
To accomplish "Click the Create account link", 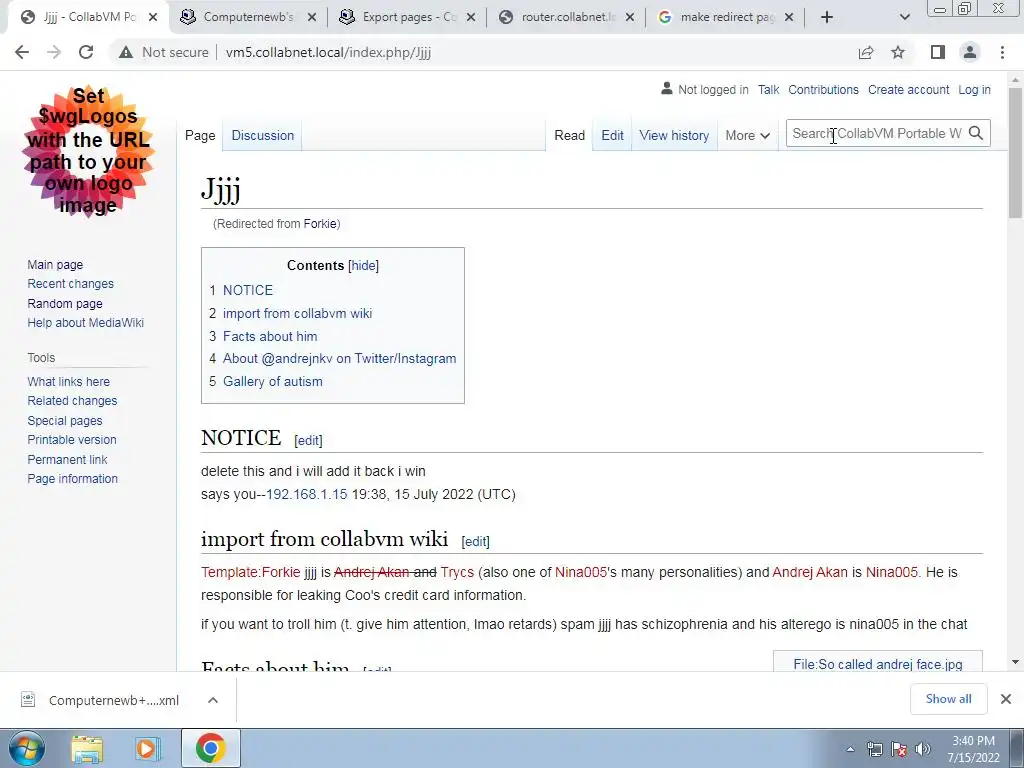I will pos(908,89).
